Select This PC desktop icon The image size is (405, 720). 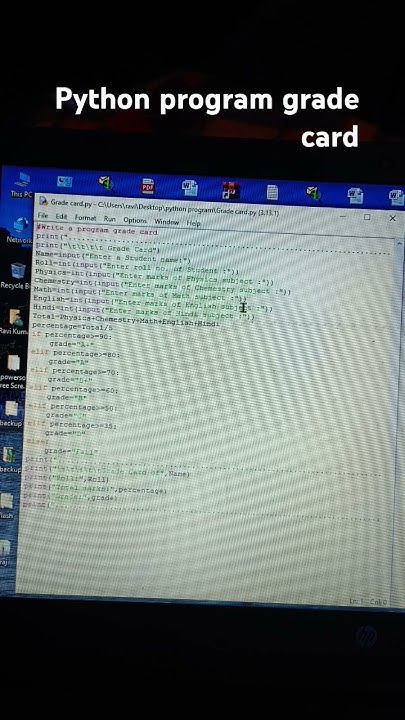coord(21,185)
